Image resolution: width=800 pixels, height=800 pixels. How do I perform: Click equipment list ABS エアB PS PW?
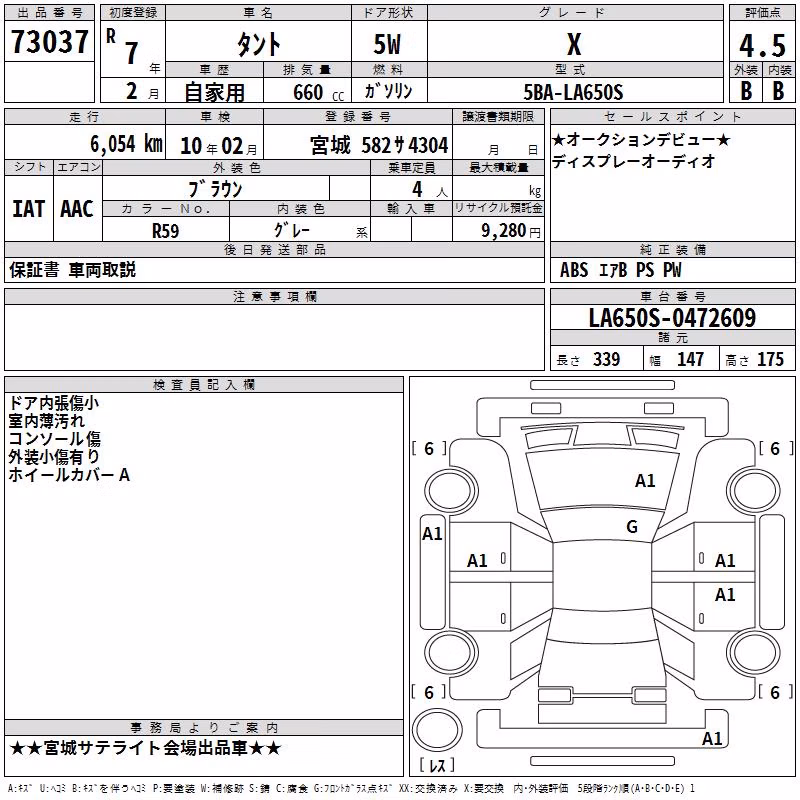click(x=620, y=270)
